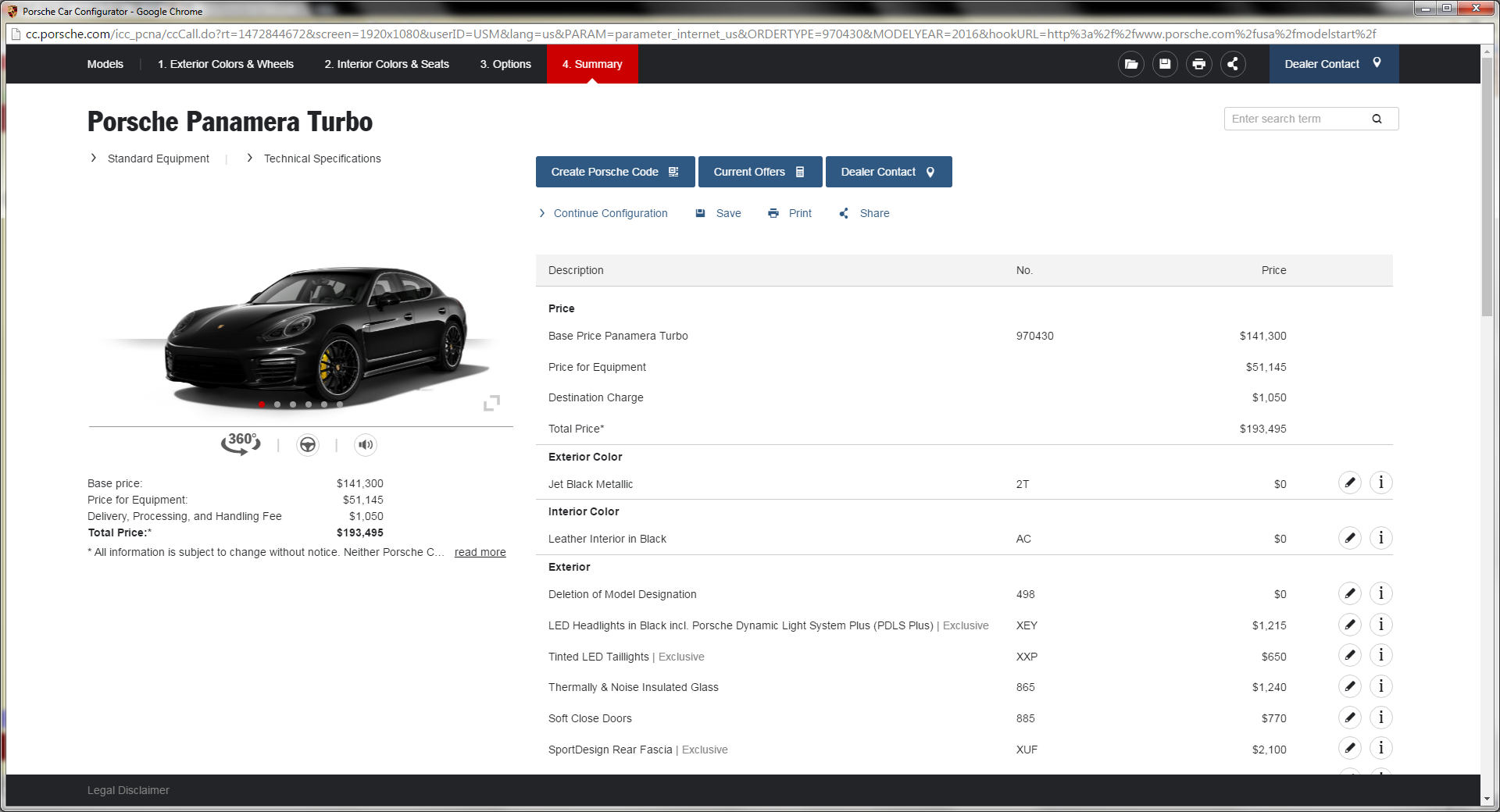Viewport: 1500px width, 812px height.
Task: Select the fourth image carousel dot
Action: [309, 404]
